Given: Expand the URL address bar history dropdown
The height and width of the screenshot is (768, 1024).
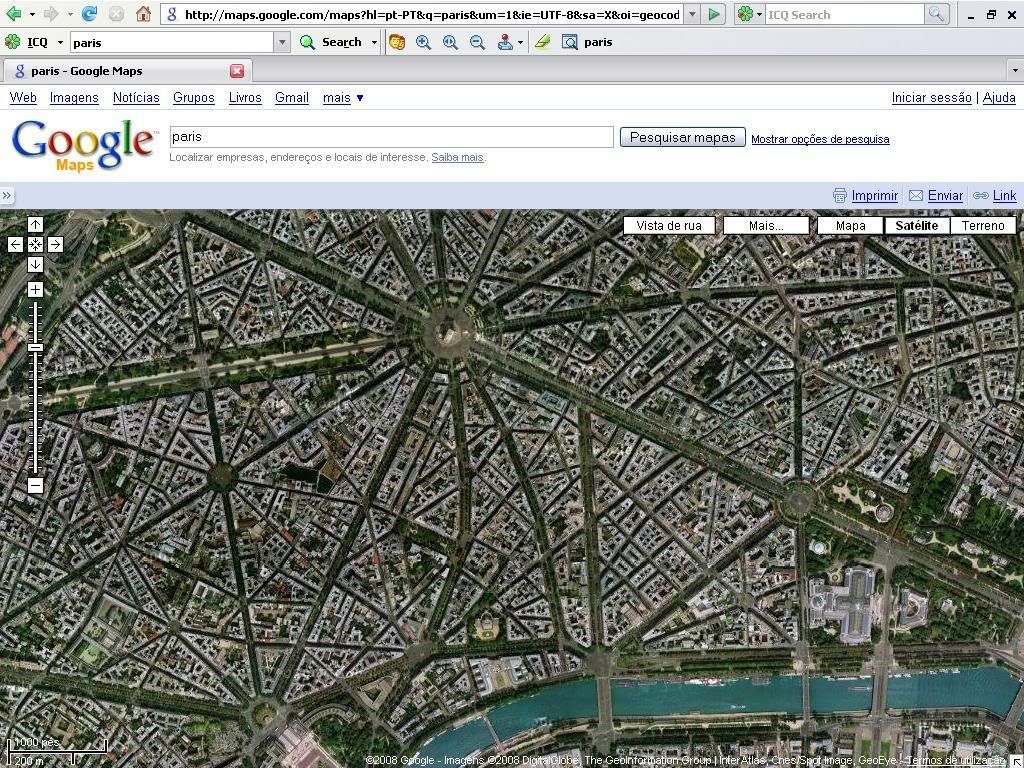Looking at the screenshot, I should (692, 15).
